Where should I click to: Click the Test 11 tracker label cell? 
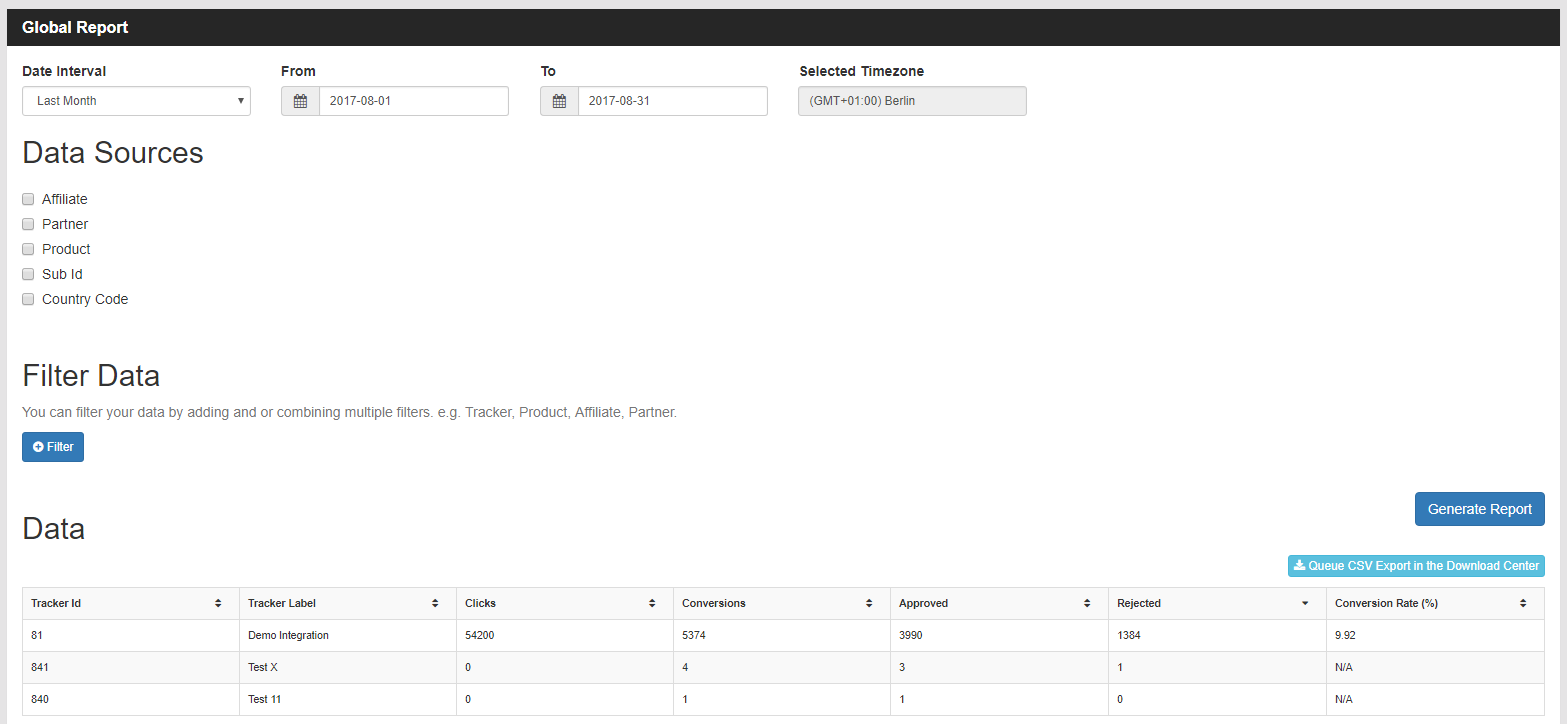click(348, 699)
